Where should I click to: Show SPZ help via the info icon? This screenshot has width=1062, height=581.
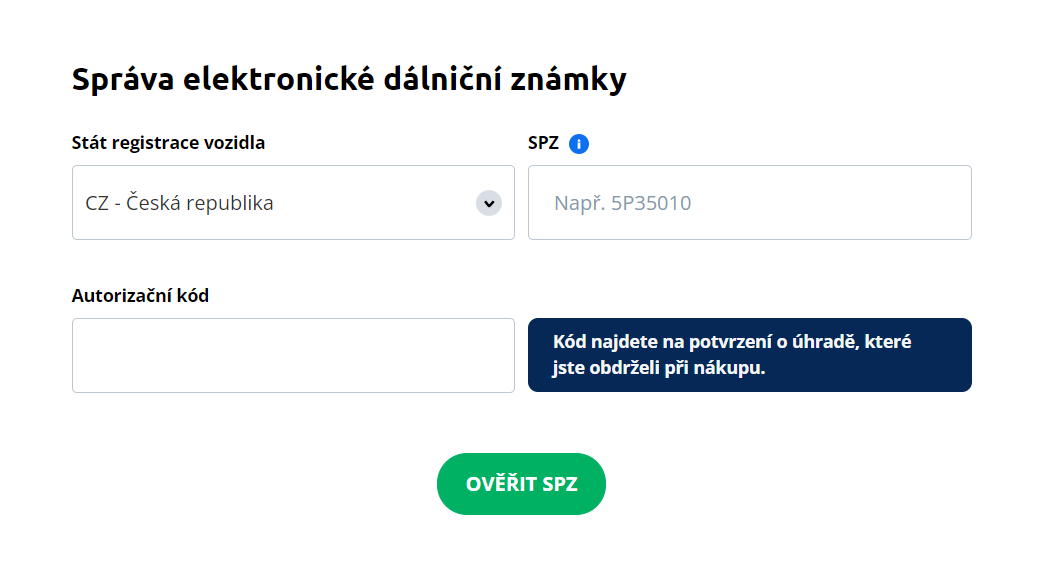coord(578,144)
